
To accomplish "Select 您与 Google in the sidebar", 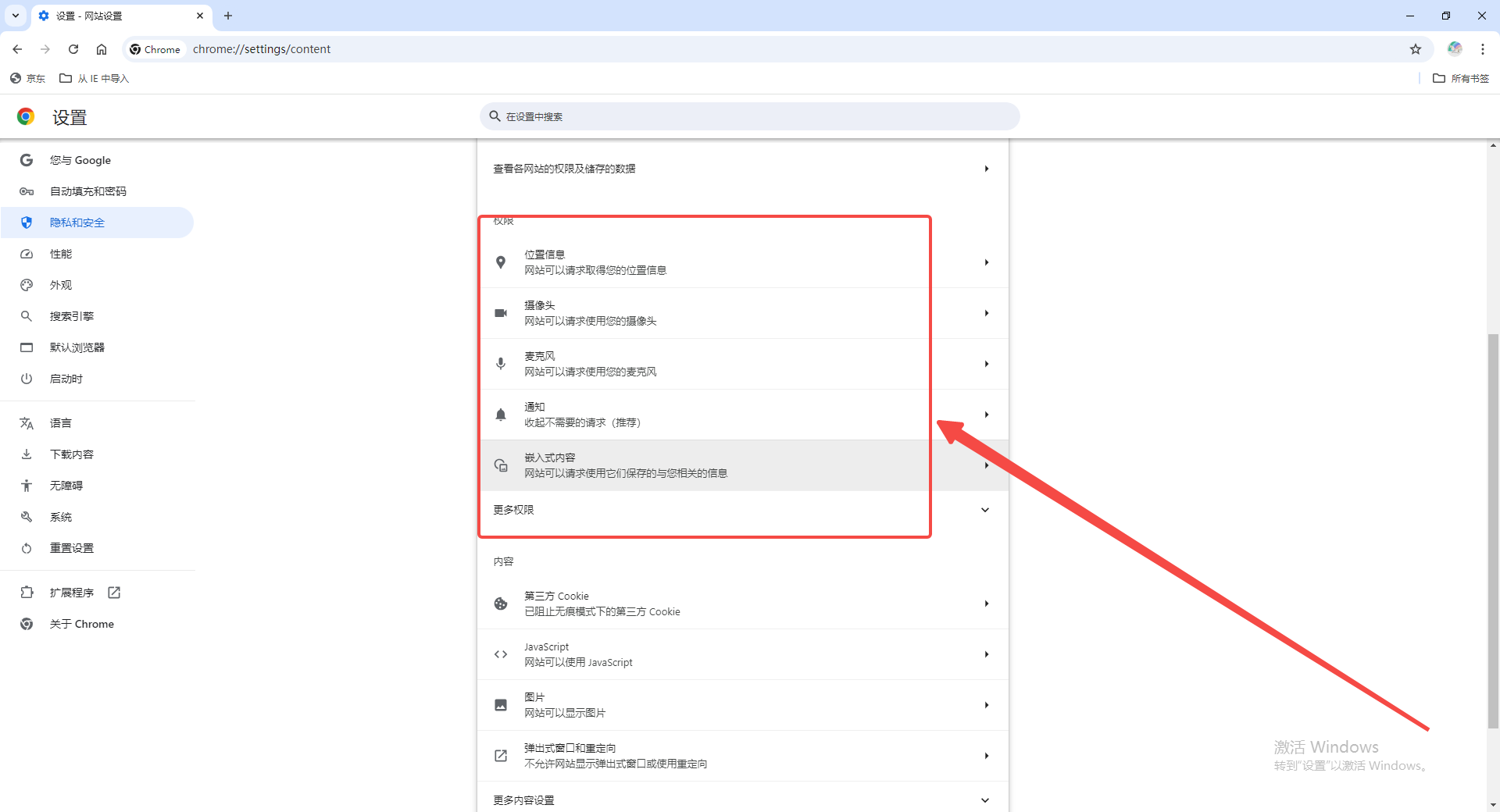I will click(98, 160).
